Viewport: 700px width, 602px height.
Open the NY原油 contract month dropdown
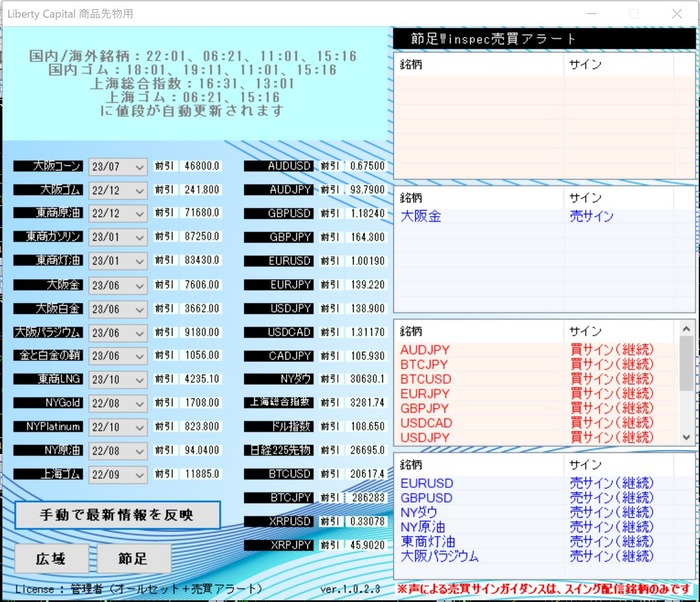118,451
